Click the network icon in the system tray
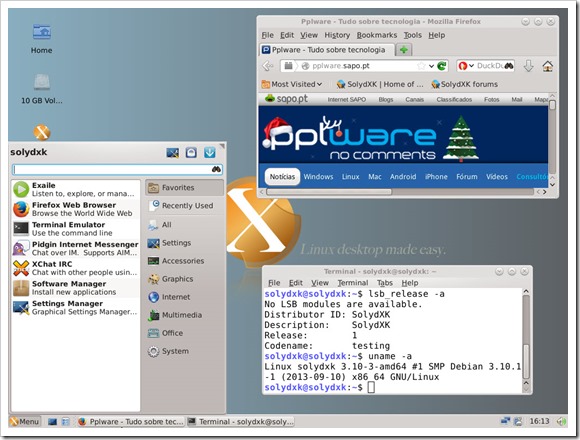Screen dimensions: 580x440 coord(505,421)
